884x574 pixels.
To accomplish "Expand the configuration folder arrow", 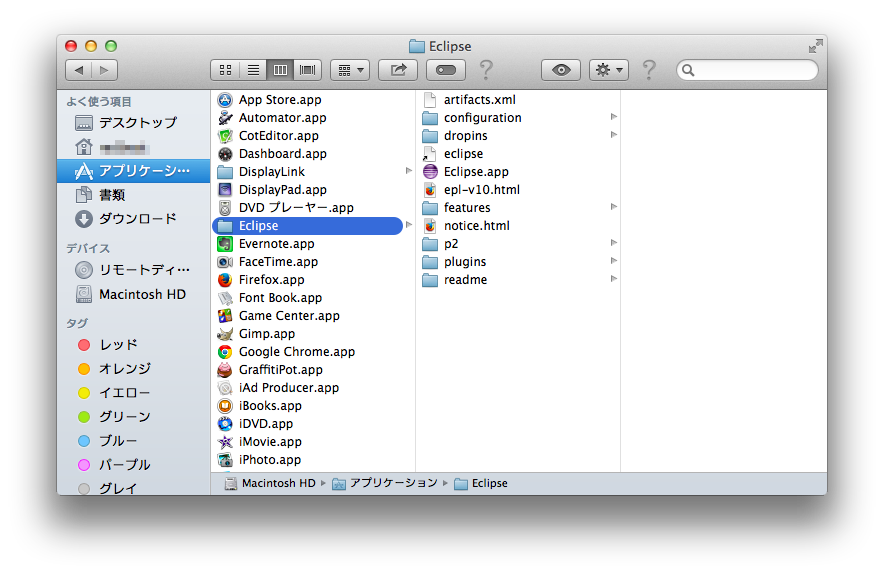I will (614, 117).
